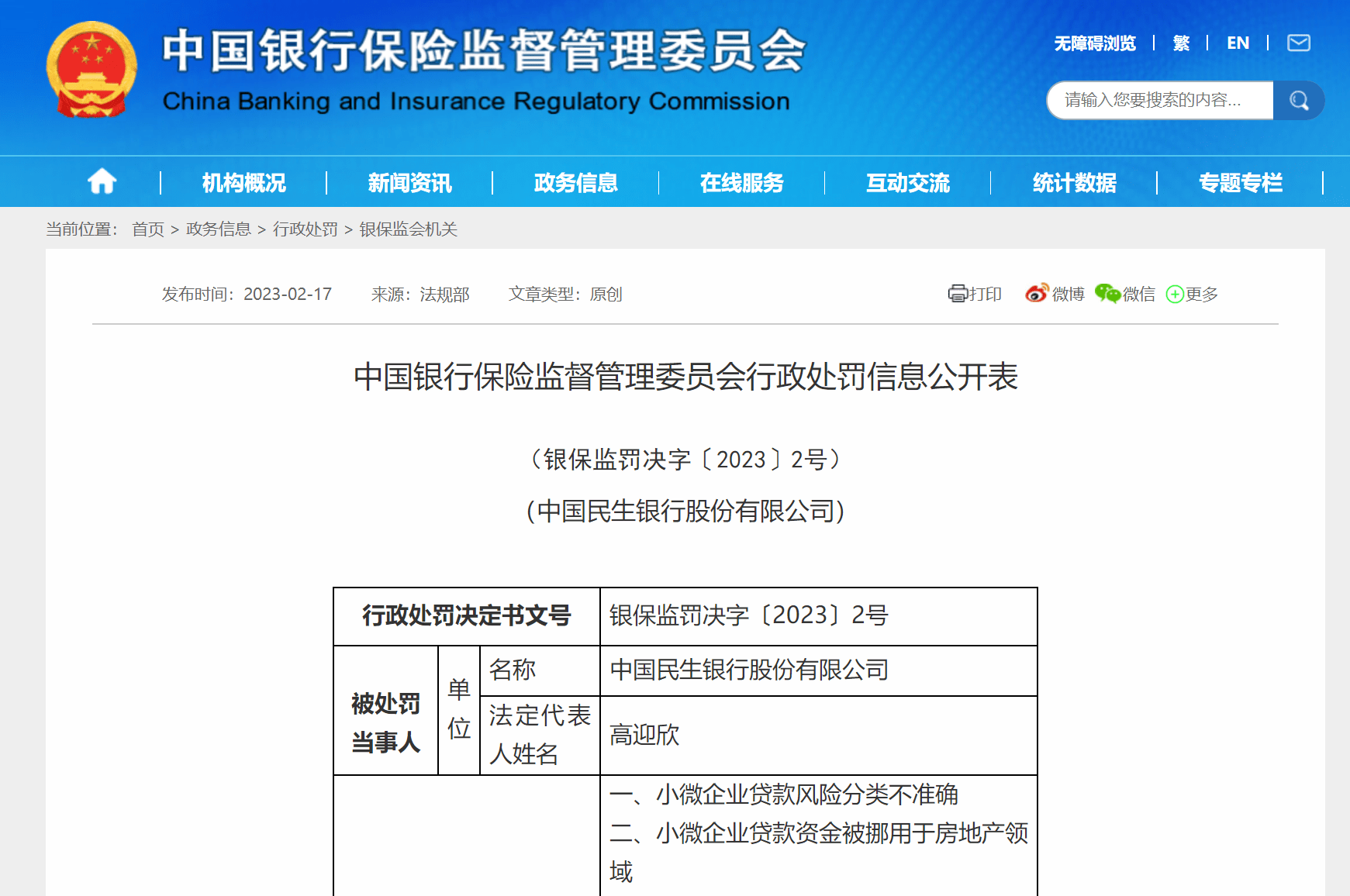Viewport: 1350px width, 896px height.
Task: Open 政务信息 menu
Action: pos(575,183)
